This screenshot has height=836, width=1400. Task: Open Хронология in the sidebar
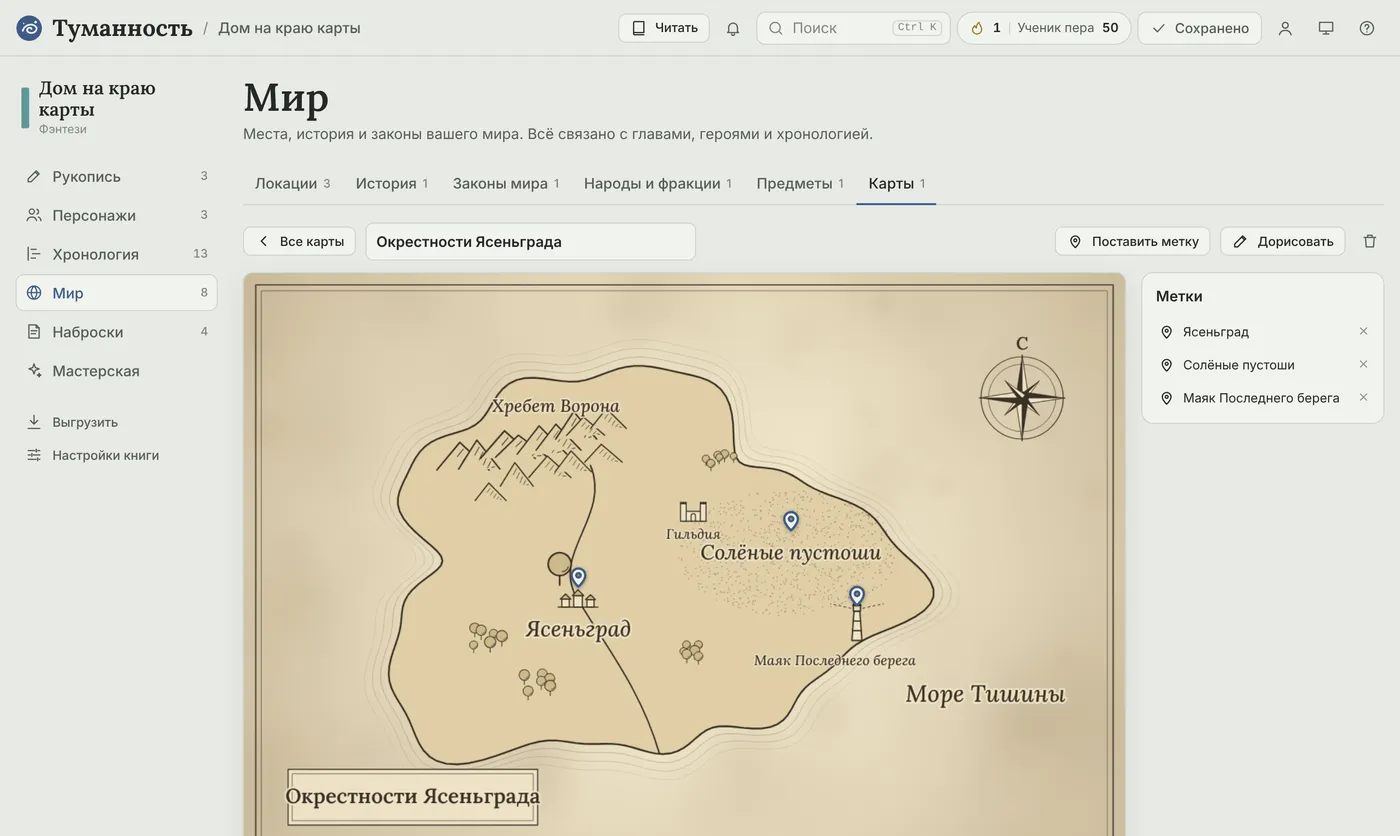click(116, 254)
